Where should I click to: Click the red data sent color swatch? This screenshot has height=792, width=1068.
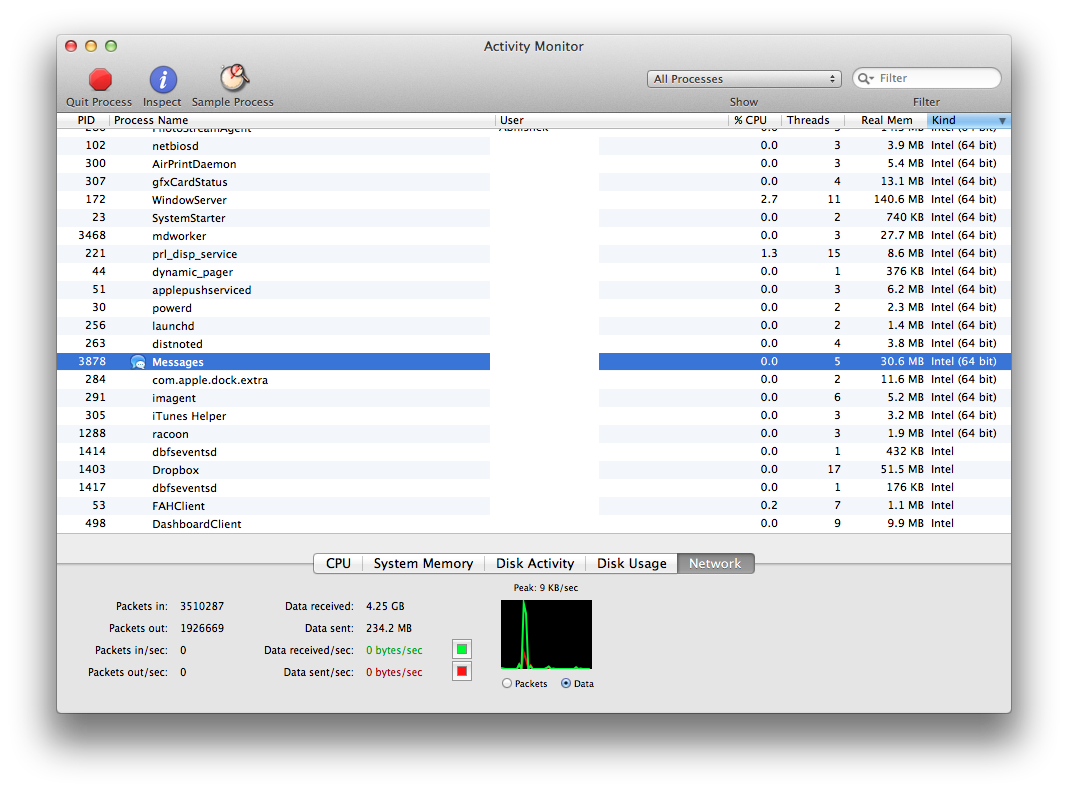462,671
